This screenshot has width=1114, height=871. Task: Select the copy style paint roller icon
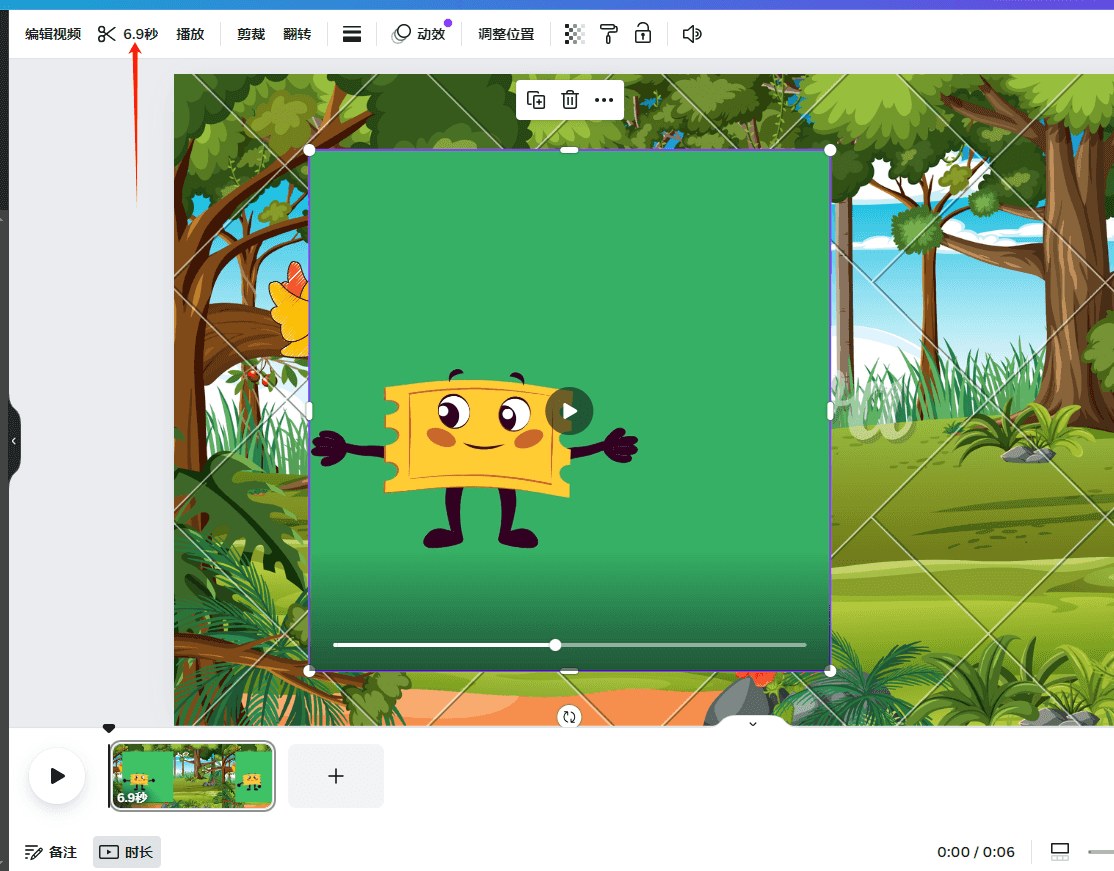609,34
